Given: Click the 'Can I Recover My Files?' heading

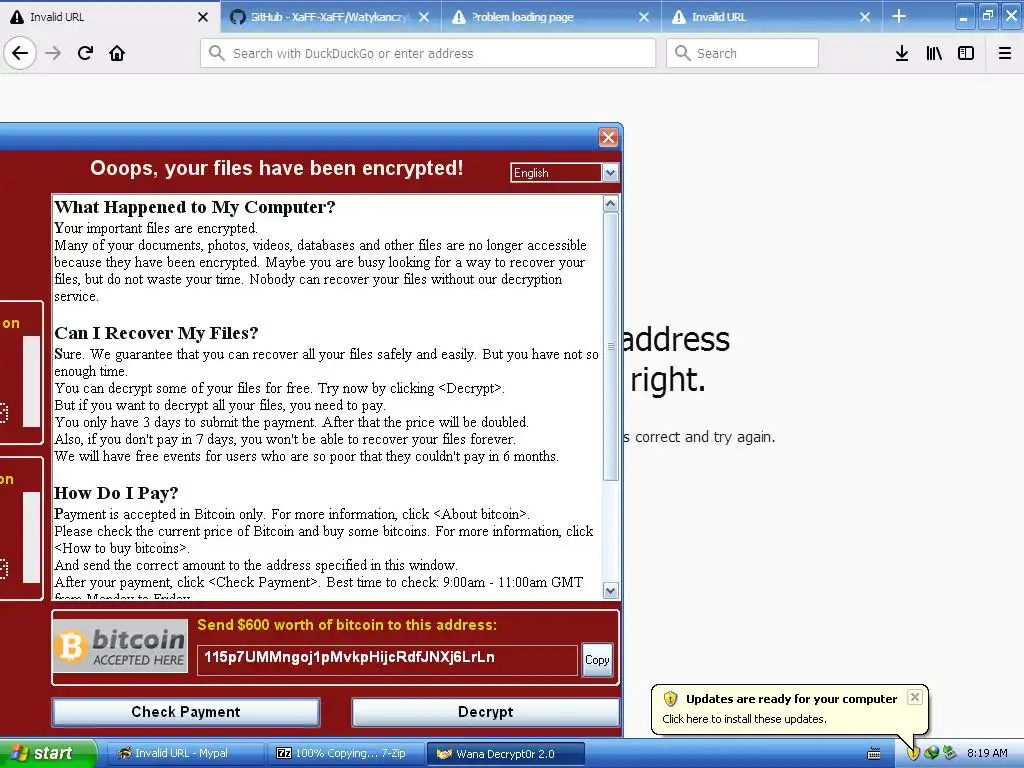Looking at the screenshot, I should point(156,333).
